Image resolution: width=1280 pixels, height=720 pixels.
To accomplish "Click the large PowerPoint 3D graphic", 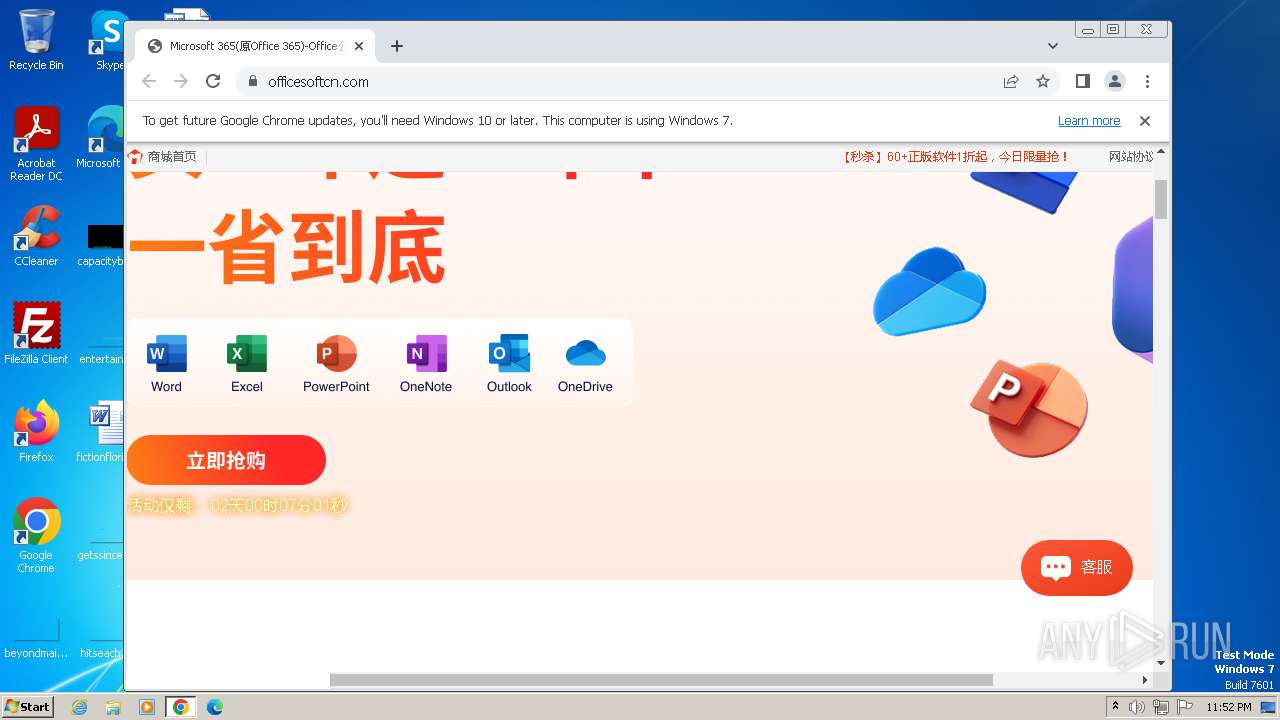I will (1029, 408).
